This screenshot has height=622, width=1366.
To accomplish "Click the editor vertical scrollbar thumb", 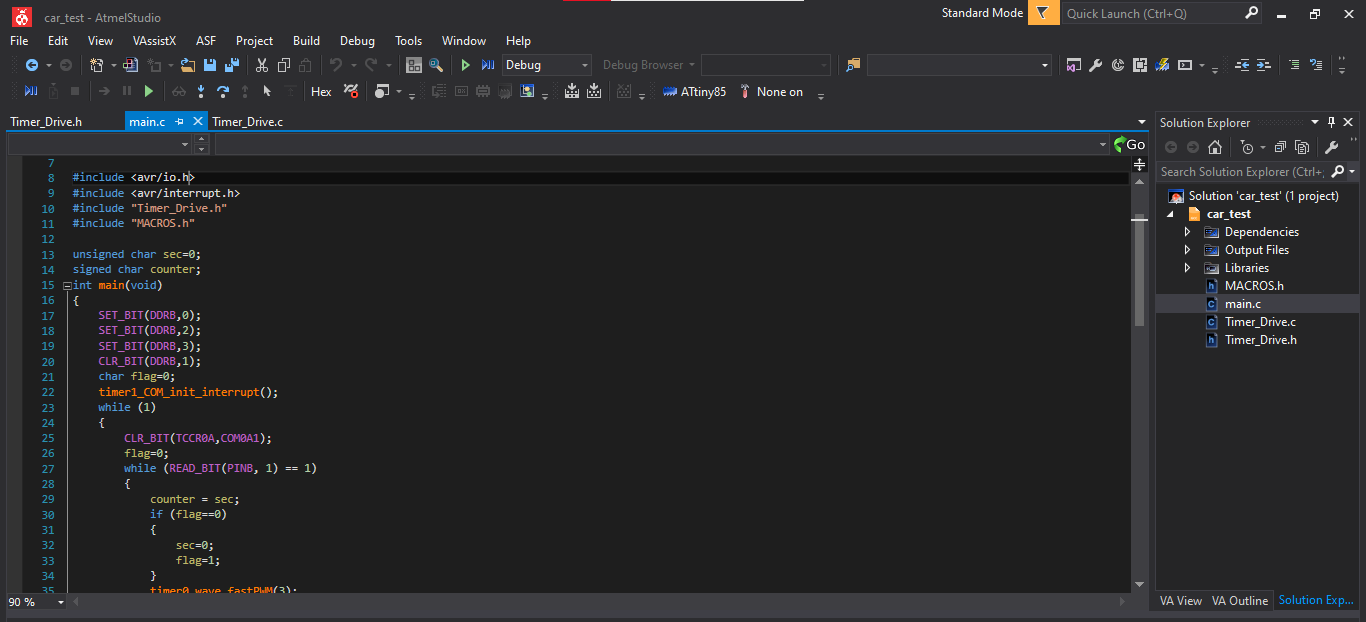I will click(x=1139, y=270).
